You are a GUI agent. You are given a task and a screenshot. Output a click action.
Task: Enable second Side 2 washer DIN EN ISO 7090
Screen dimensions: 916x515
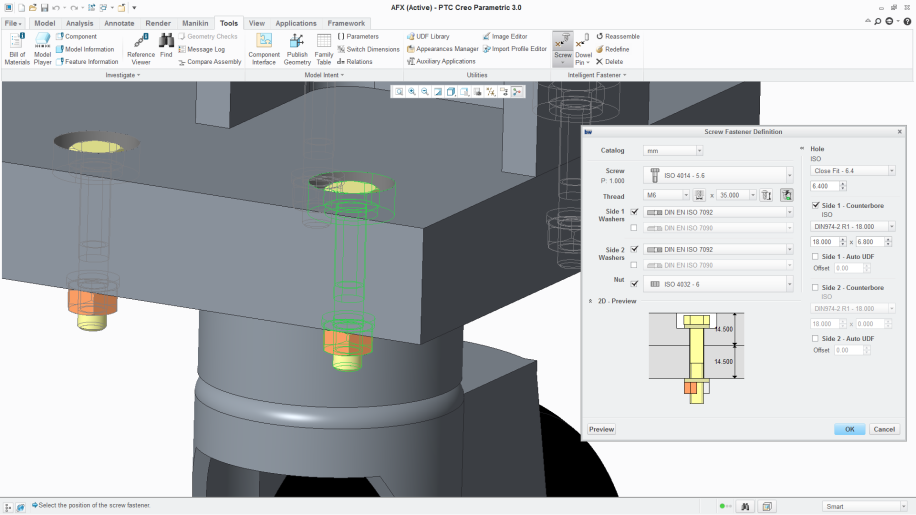point(634,265)
